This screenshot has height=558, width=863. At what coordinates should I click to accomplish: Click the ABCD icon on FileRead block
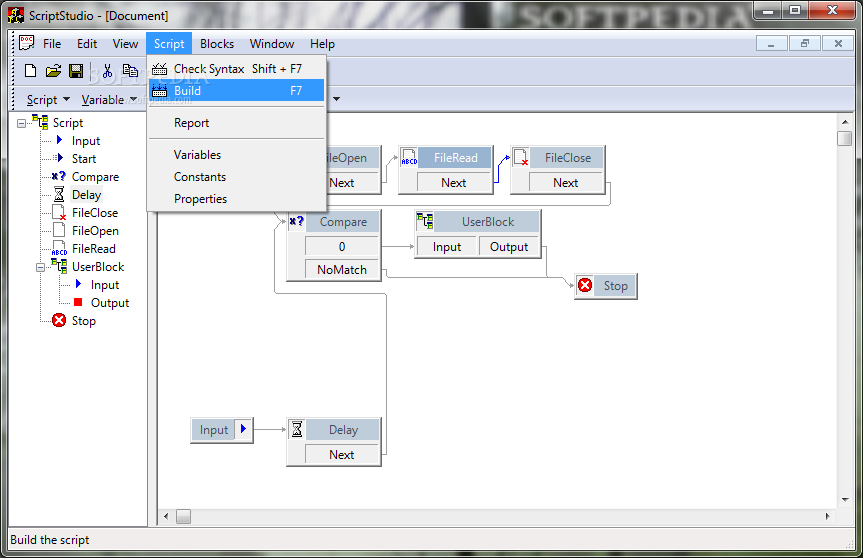point(409,157)
